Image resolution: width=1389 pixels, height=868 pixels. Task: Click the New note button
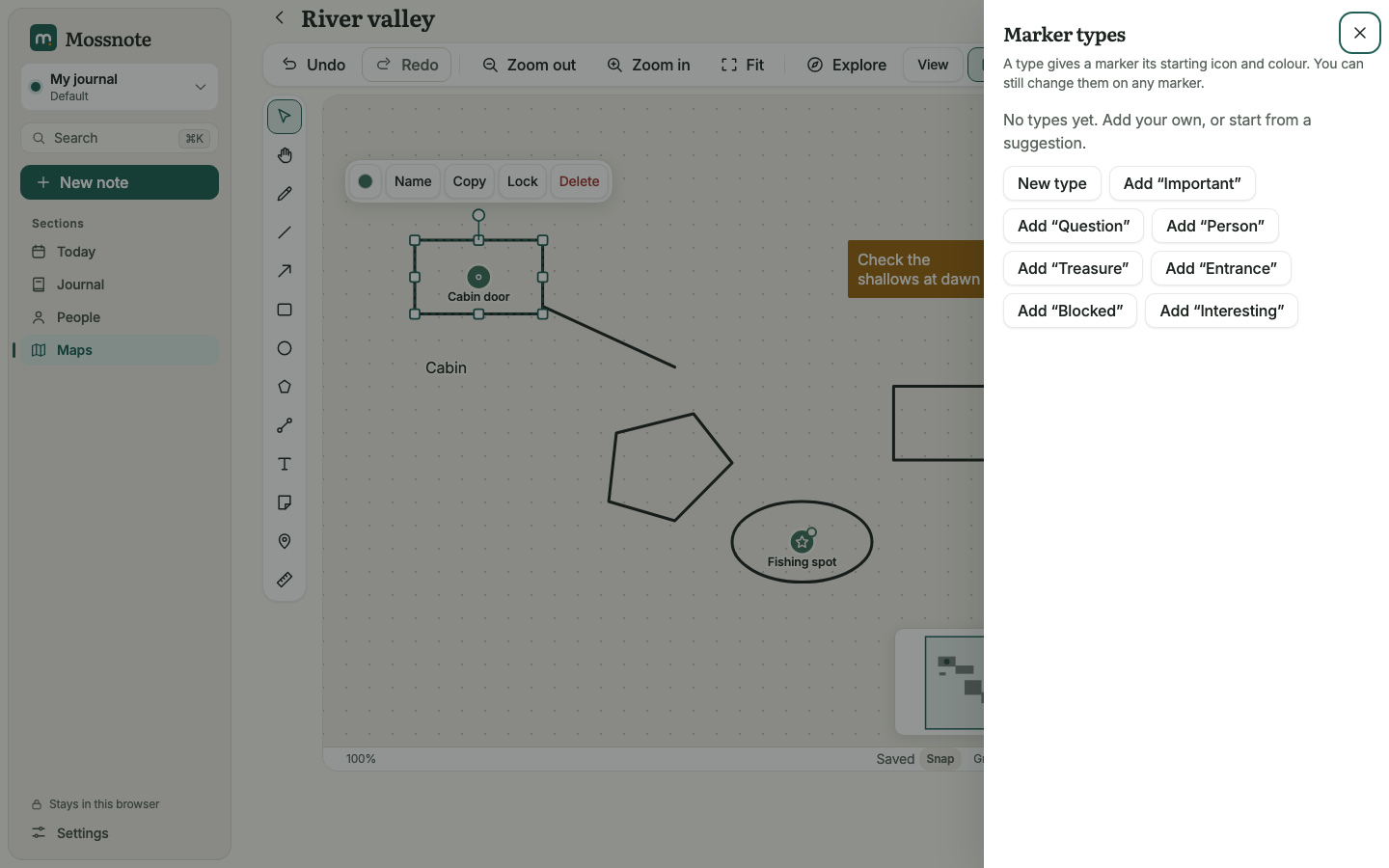[120, 182]
